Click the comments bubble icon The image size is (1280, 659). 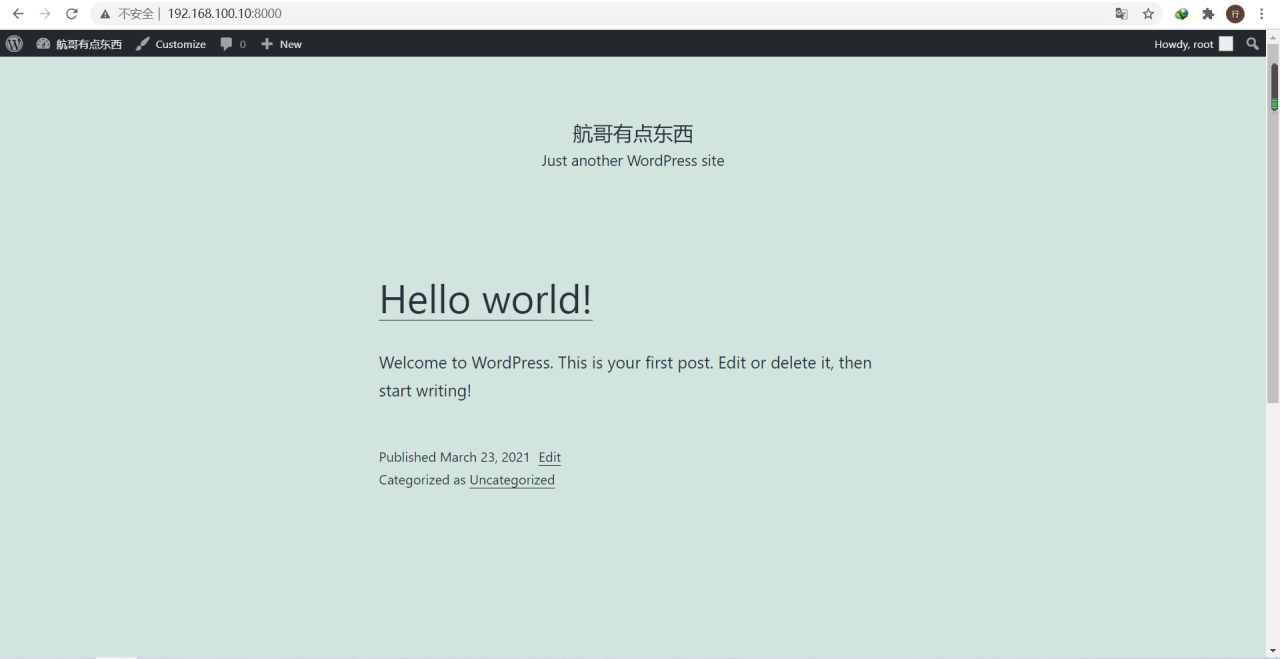pyautogui.click(x=227, y=44)
